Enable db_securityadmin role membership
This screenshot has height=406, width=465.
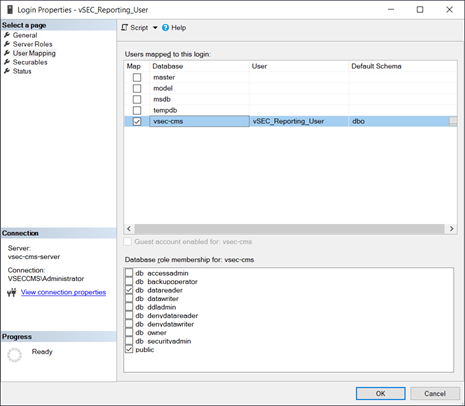129,341
